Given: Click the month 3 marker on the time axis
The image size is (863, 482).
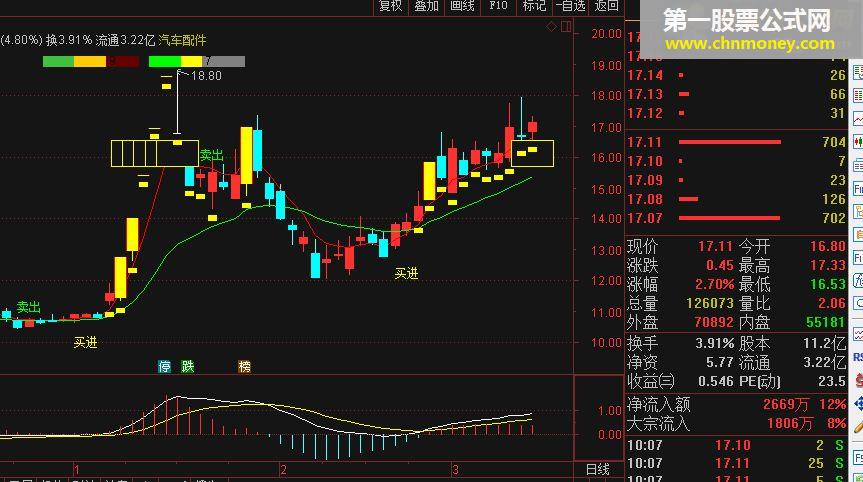Looking at the screenshot, I should click(455, 470).
